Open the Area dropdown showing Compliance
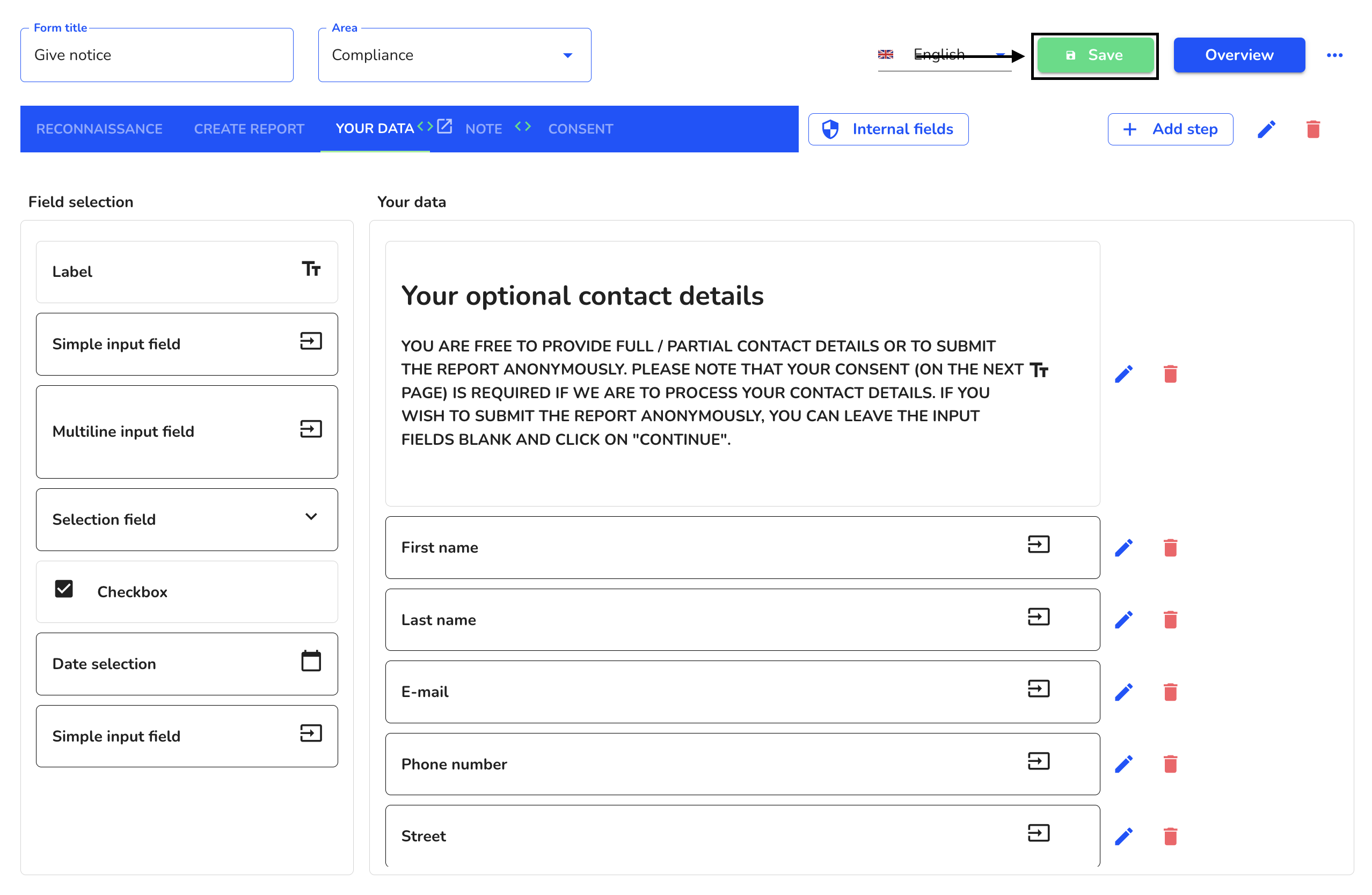Image resolution: width=1372 pixels, height=895 pixels. coord(454,55)
